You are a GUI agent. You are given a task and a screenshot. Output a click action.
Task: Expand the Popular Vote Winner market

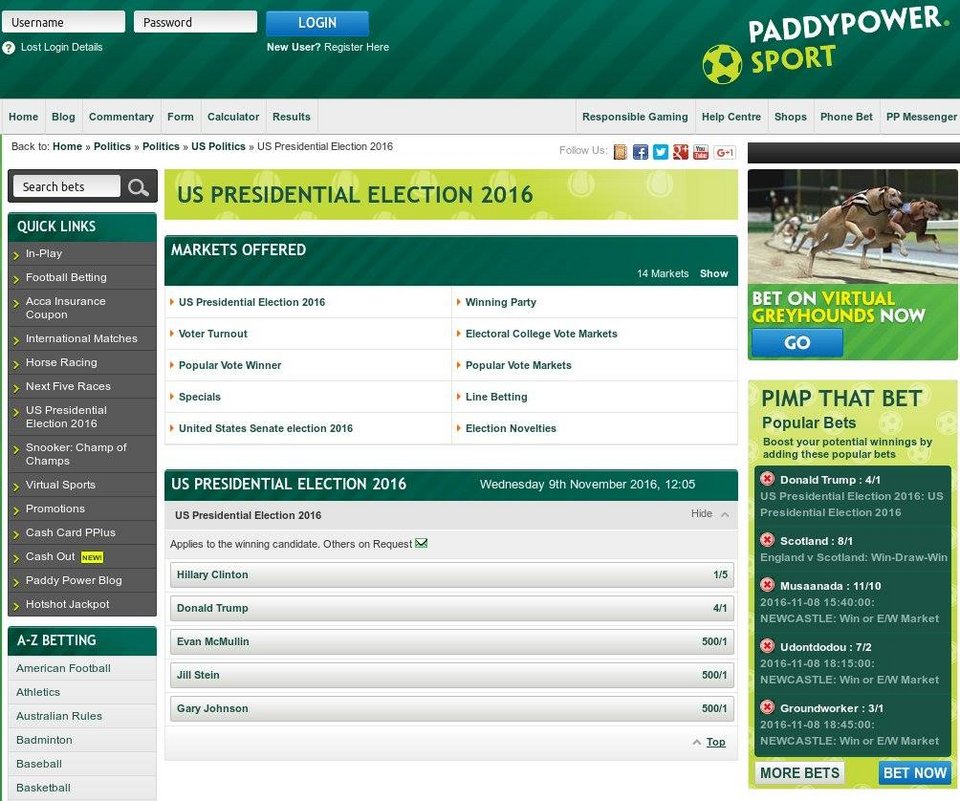230,365
